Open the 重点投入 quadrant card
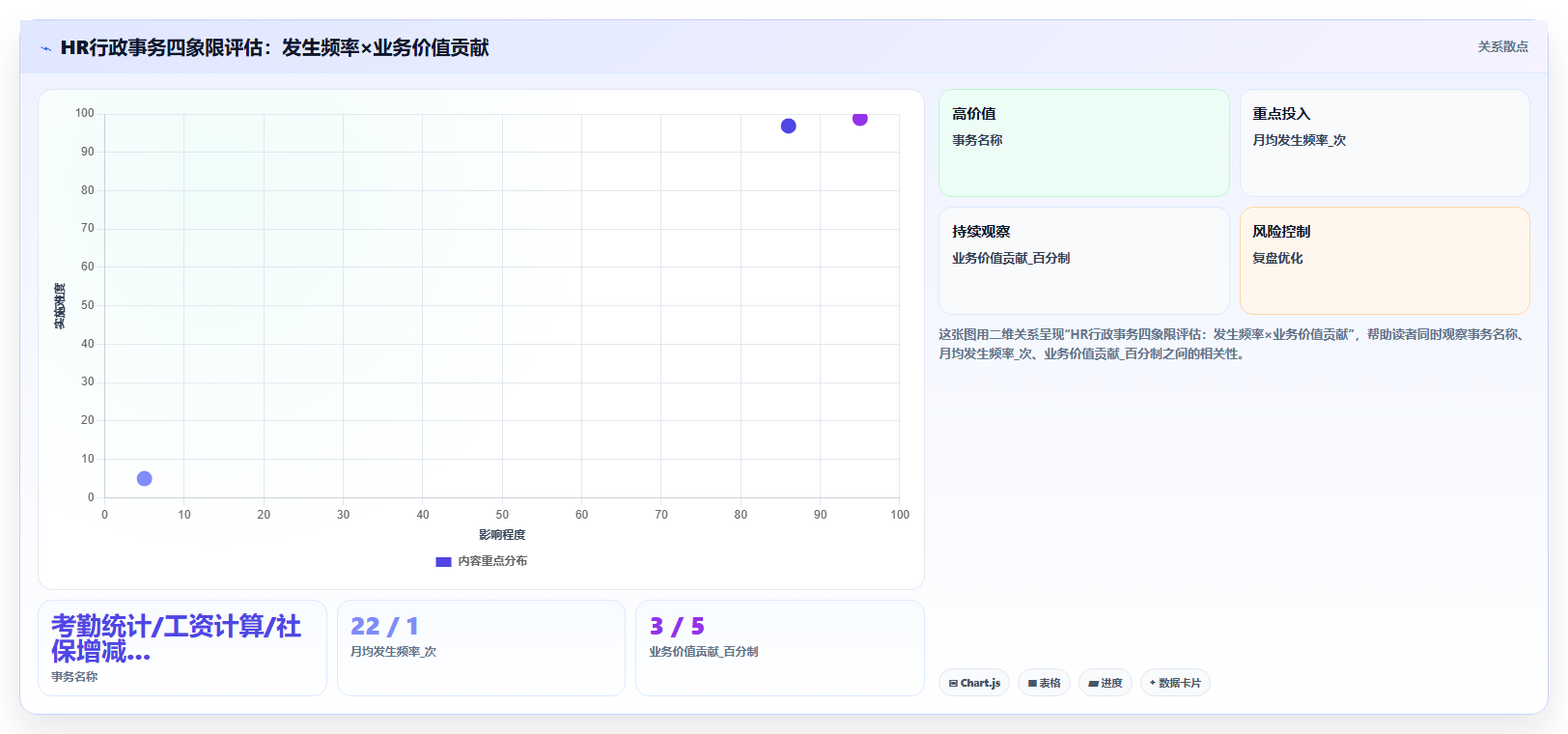1568x734 pixels. pos(1385,143)
